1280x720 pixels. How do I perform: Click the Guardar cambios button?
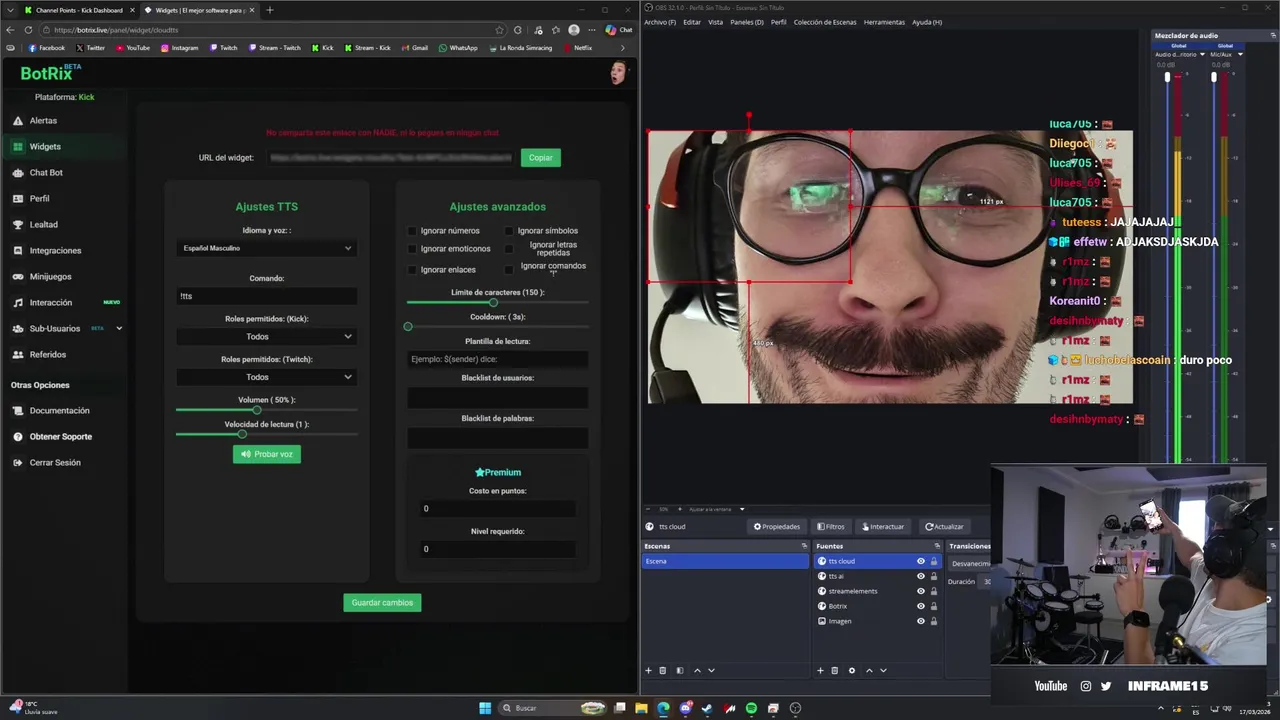tap(382, 603)
